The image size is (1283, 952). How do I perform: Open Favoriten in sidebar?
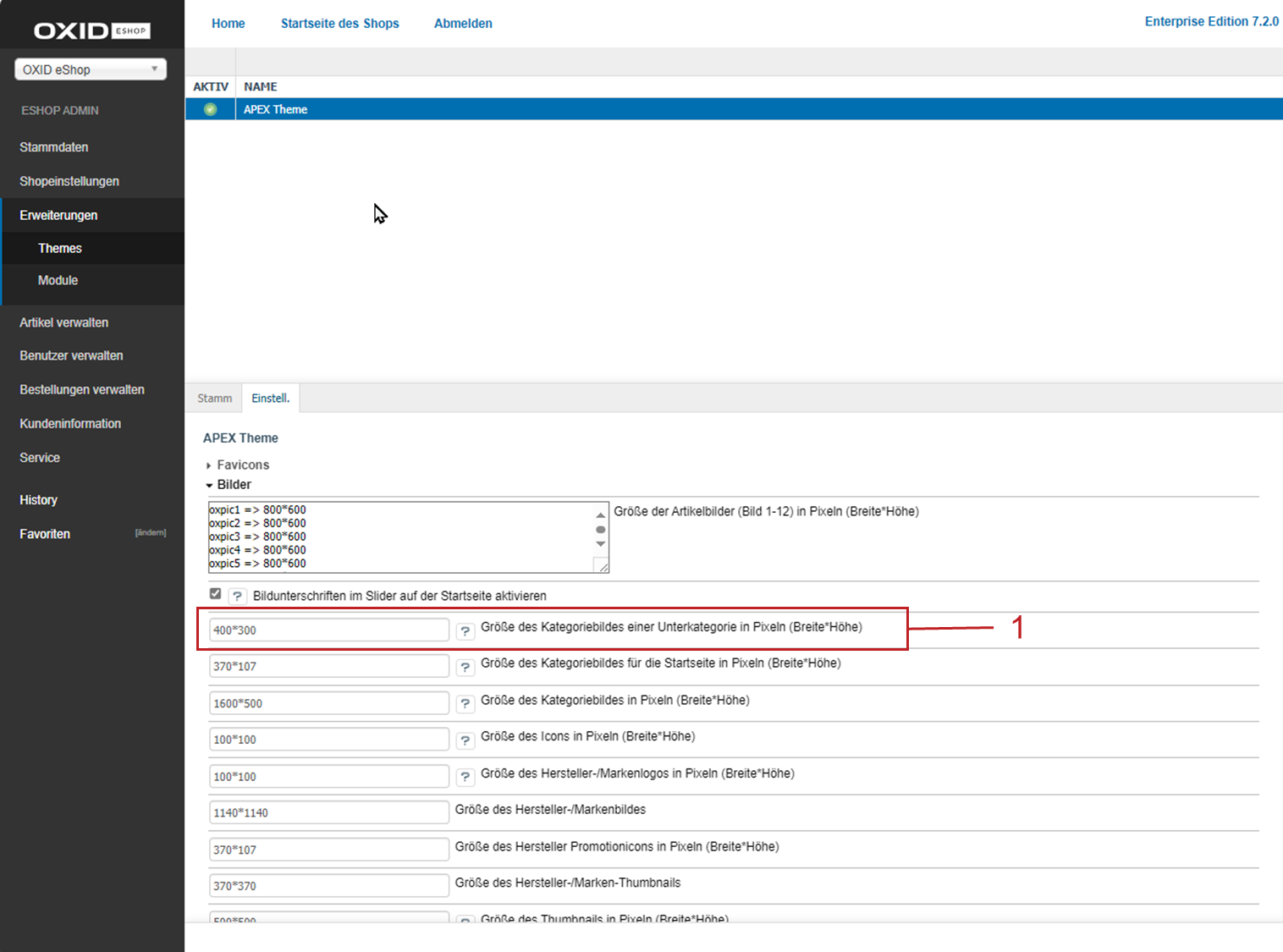(45, 534)
